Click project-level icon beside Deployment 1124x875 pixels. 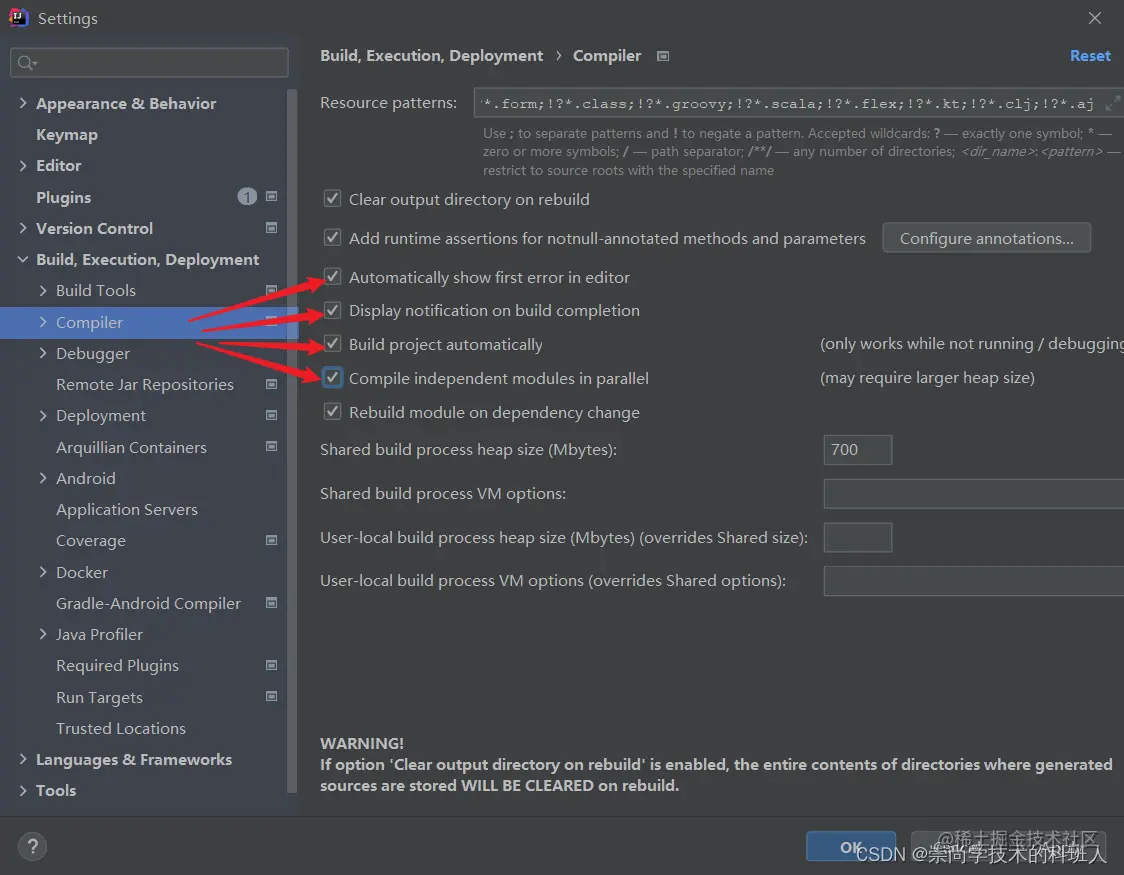point(271,415)
